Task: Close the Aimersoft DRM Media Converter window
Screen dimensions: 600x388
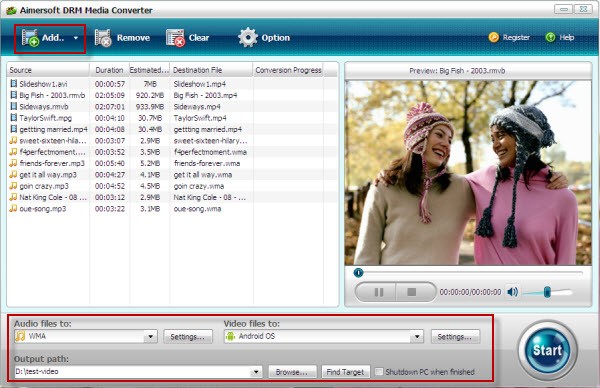Action: point(583,9)
